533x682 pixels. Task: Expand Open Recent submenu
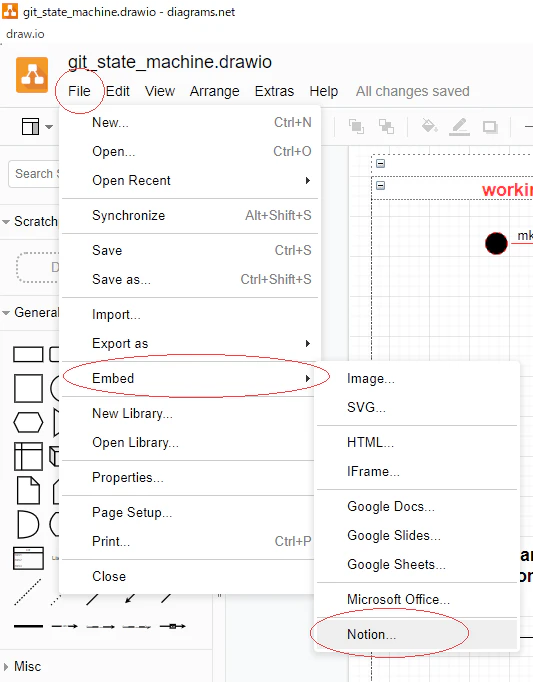pyautogui.click(x=190, y=181)
